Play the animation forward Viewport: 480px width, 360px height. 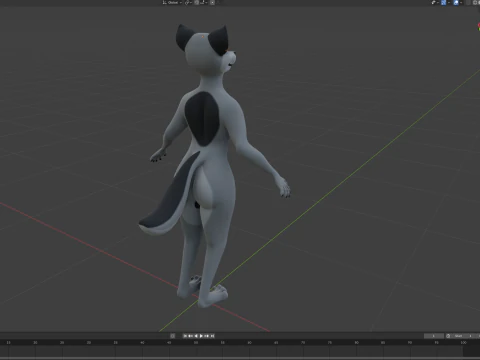(x=201, y=336)
